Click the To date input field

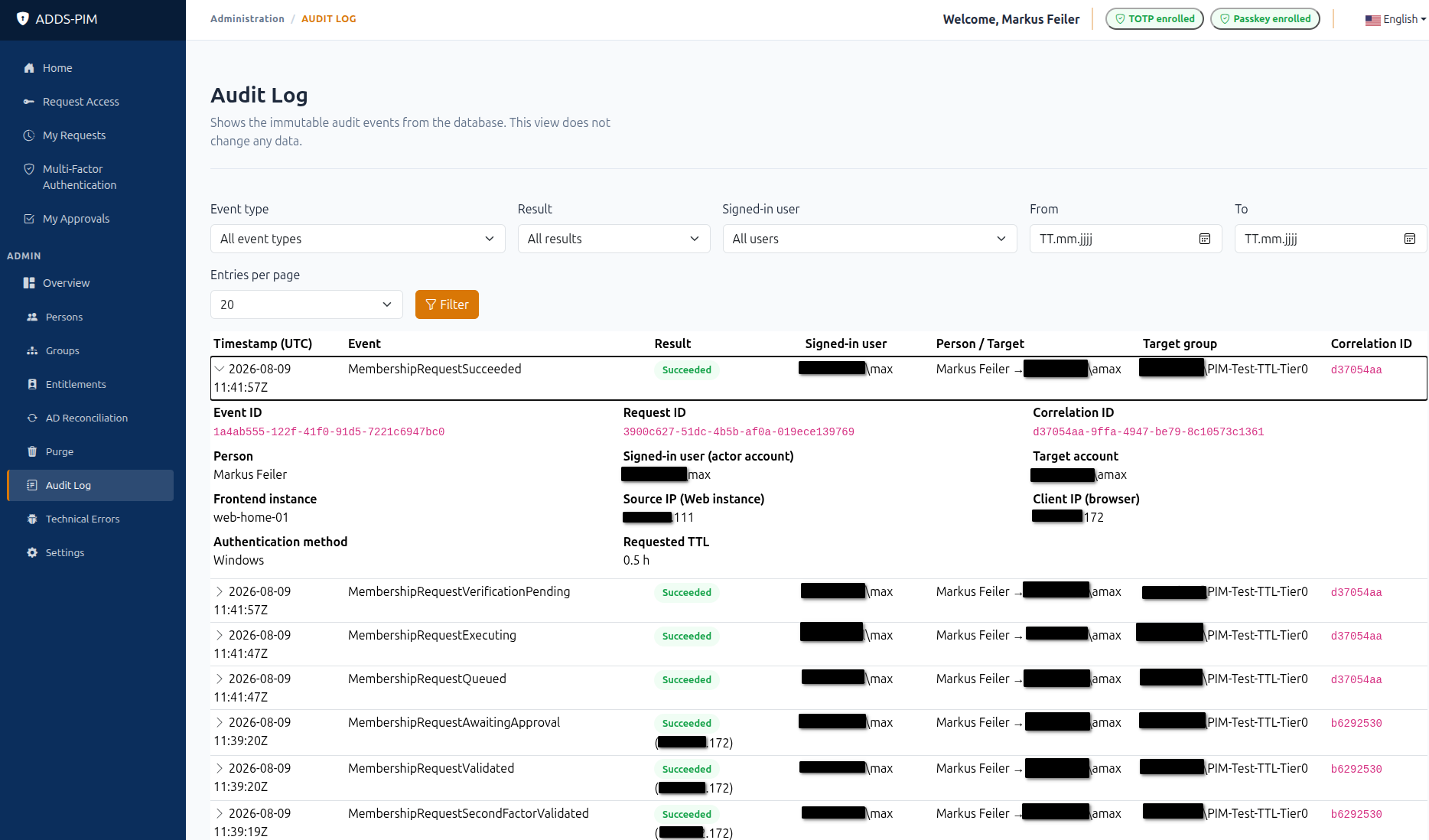click(x=1330, y=239)
